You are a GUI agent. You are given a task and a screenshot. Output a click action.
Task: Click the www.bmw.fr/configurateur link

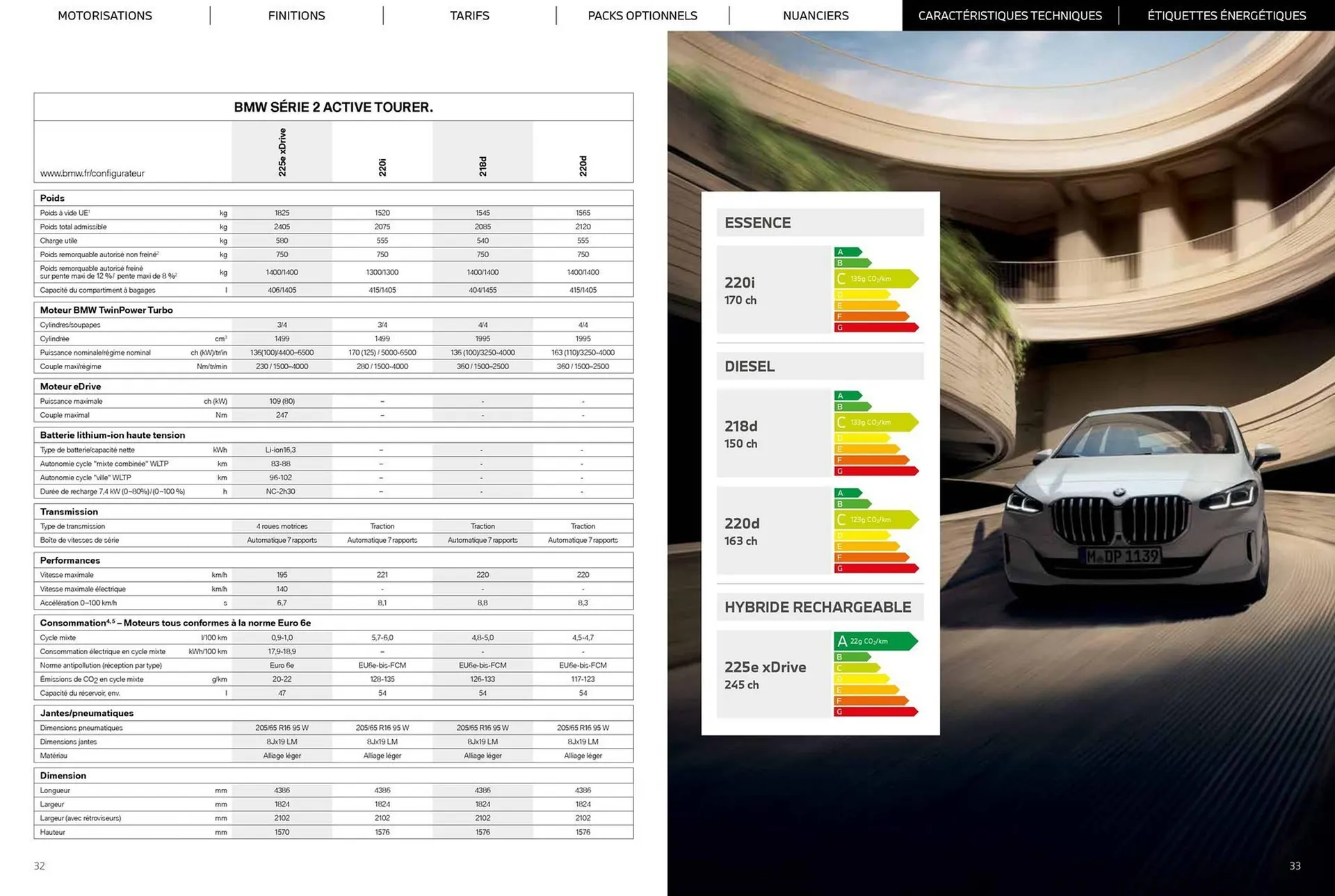tap(92, 174)
